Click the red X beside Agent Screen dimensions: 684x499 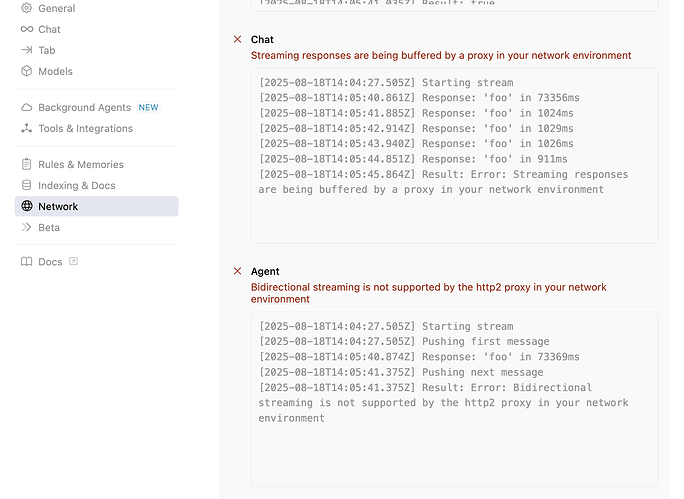[237, 271]
